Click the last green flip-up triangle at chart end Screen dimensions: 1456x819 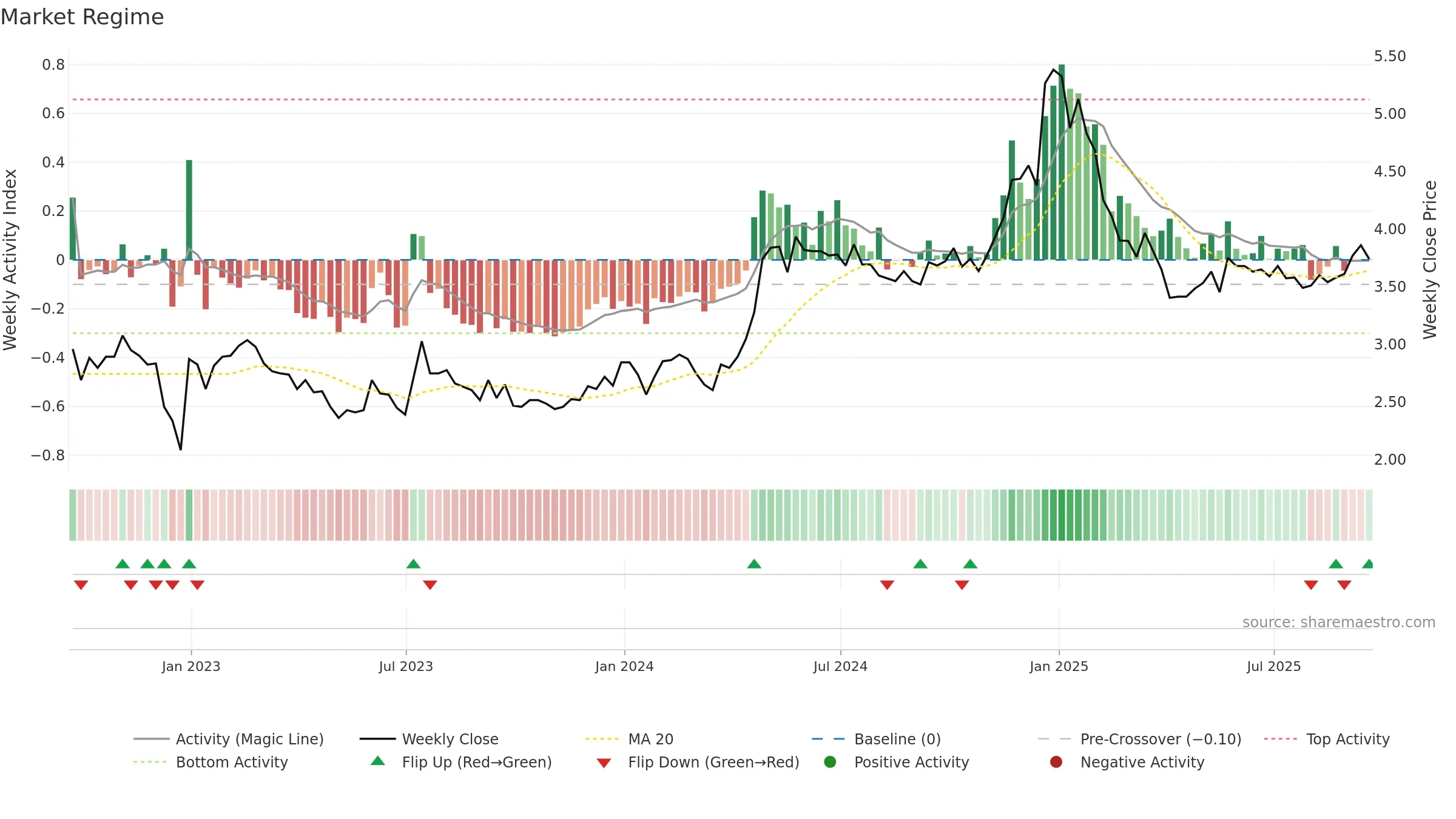[x=1368, y=564]
